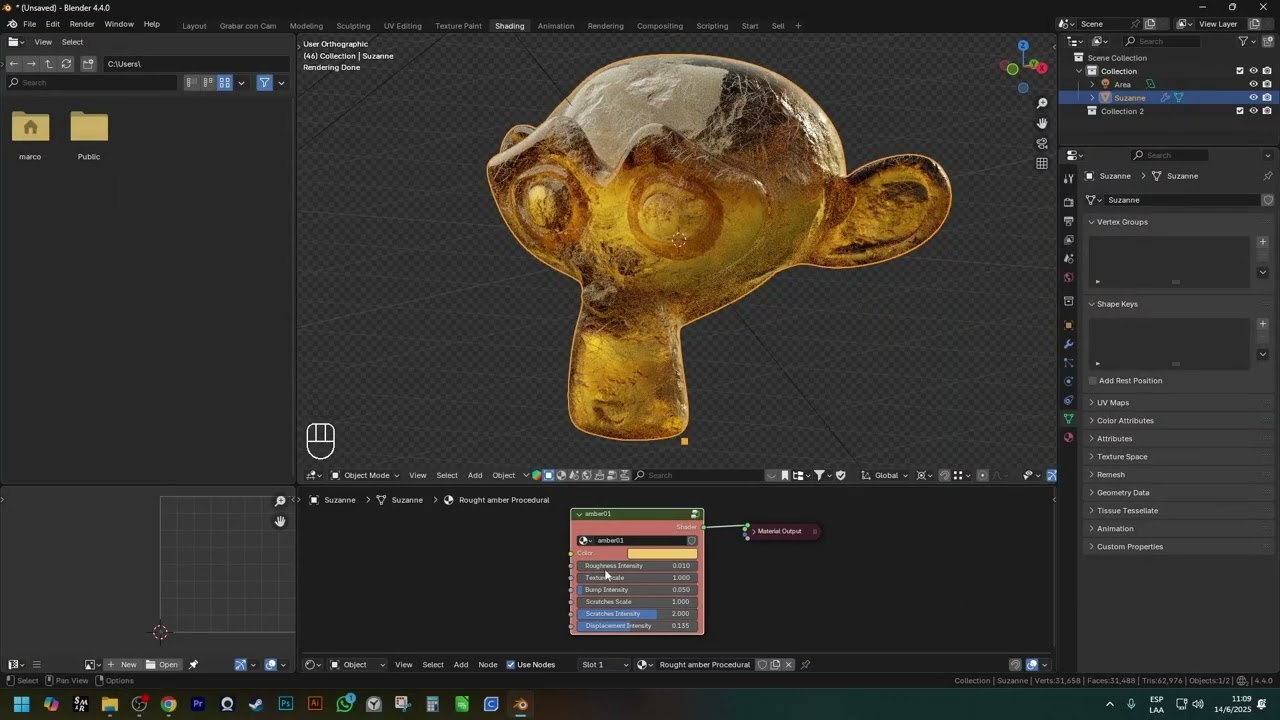Open the Physics properties tab
Image resolution: width=1280 pixels, height=720 pixels.
[1068, 381]
